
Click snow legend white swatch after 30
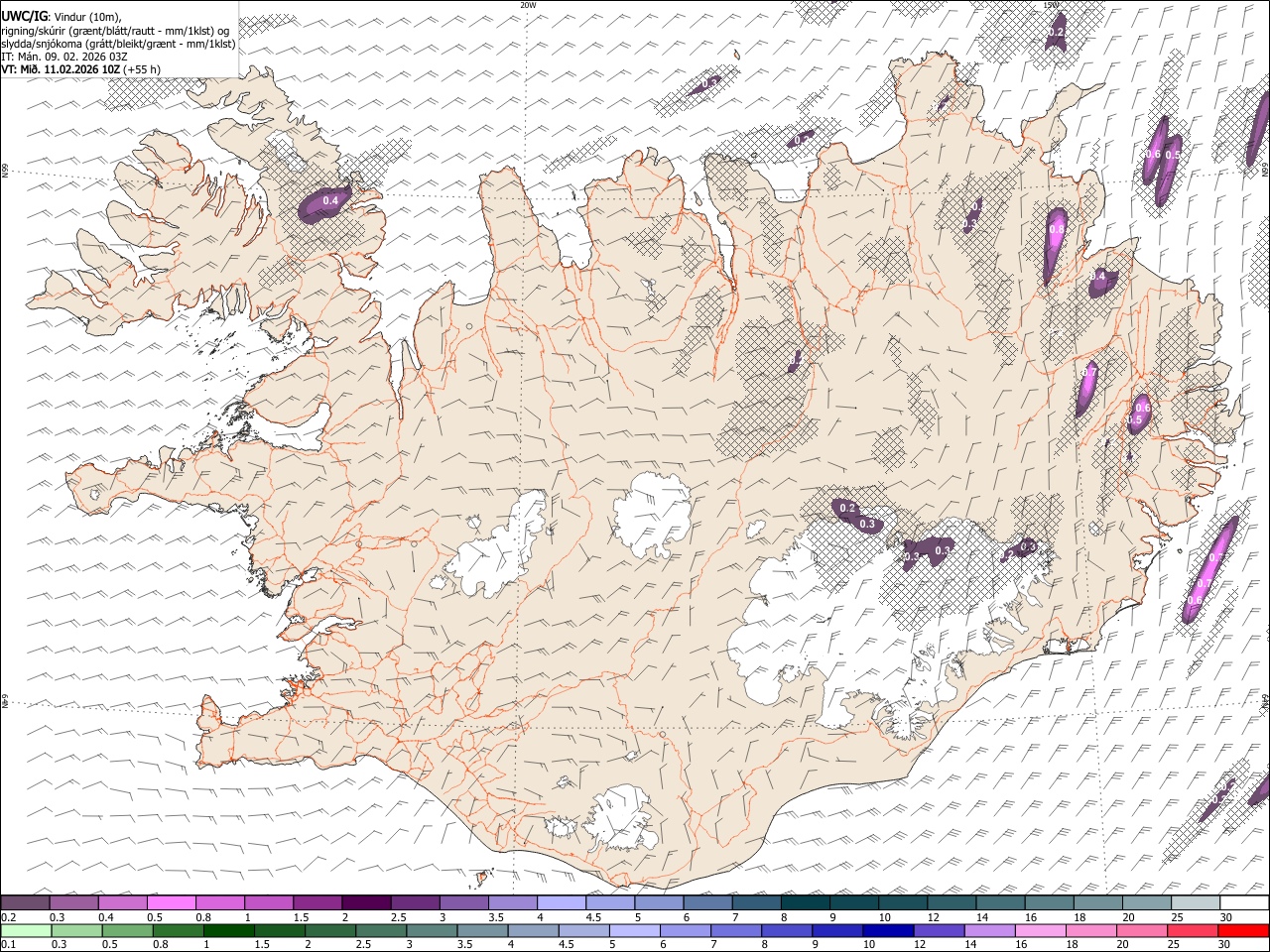click(1245, 902)
